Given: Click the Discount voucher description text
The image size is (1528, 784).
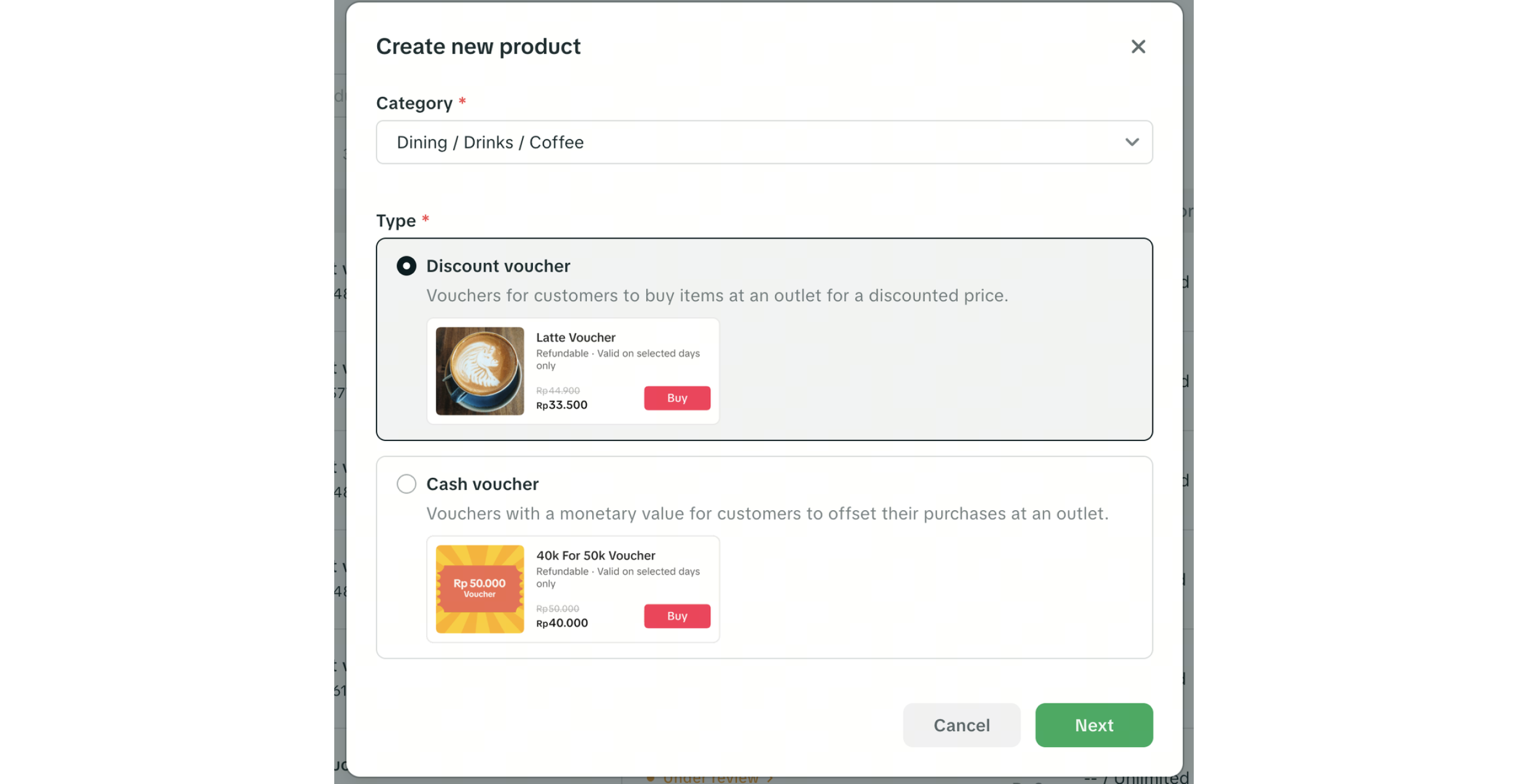Looking at the screenshot, I should [717, 296].
